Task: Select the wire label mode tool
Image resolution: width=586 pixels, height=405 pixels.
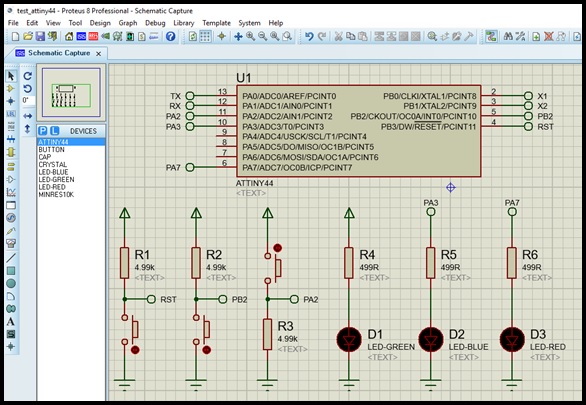Action: (11, 114)
